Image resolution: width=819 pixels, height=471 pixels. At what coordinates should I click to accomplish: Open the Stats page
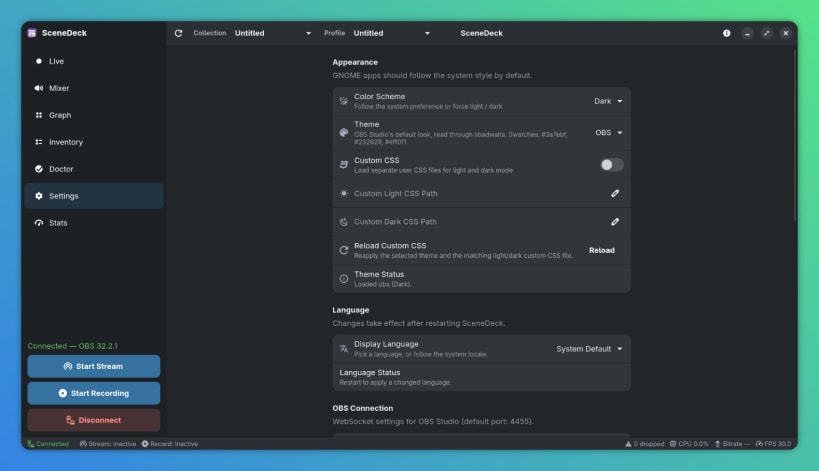point(94,223)
